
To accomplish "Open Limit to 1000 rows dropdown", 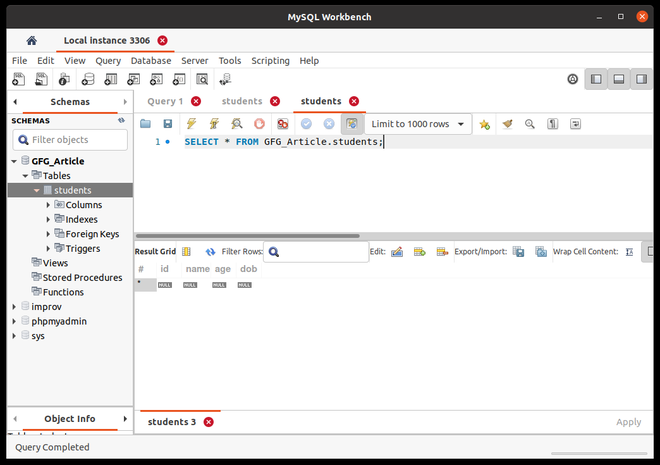I will click(418, 124).
